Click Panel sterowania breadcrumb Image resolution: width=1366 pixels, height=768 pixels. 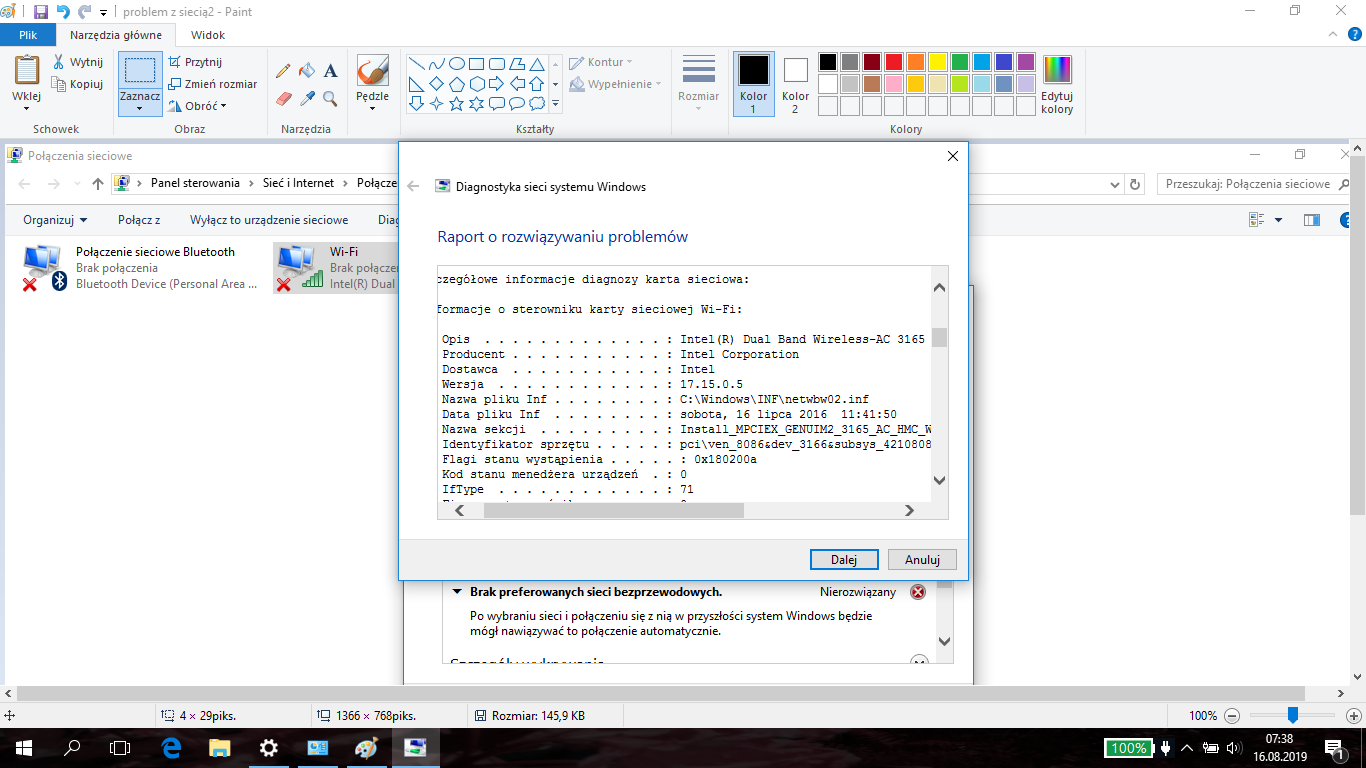coord(195,184)
